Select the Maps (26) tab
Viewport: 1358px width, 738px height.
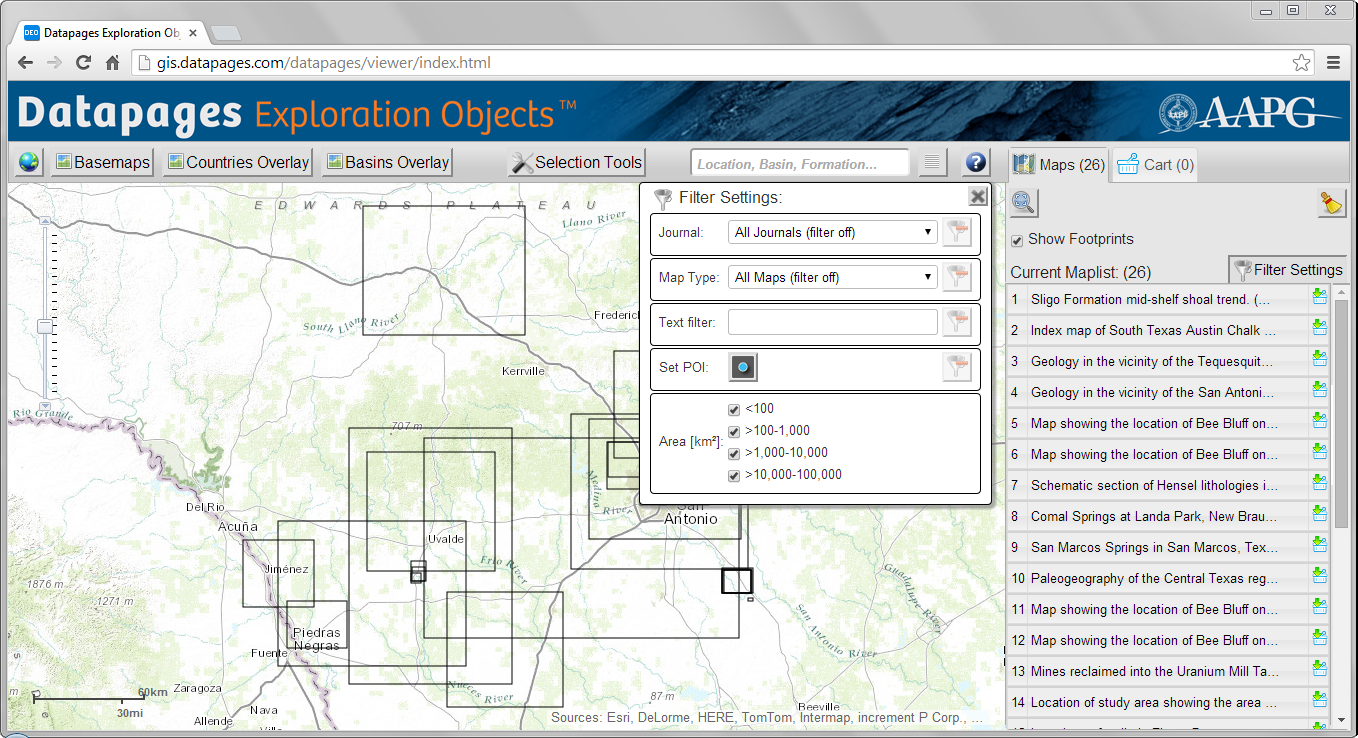tap(1058, 165)
